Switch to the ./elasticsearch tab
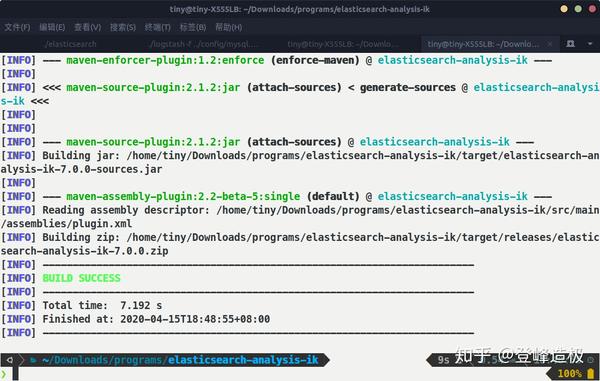600x381 pixels. tap(70, 44)
